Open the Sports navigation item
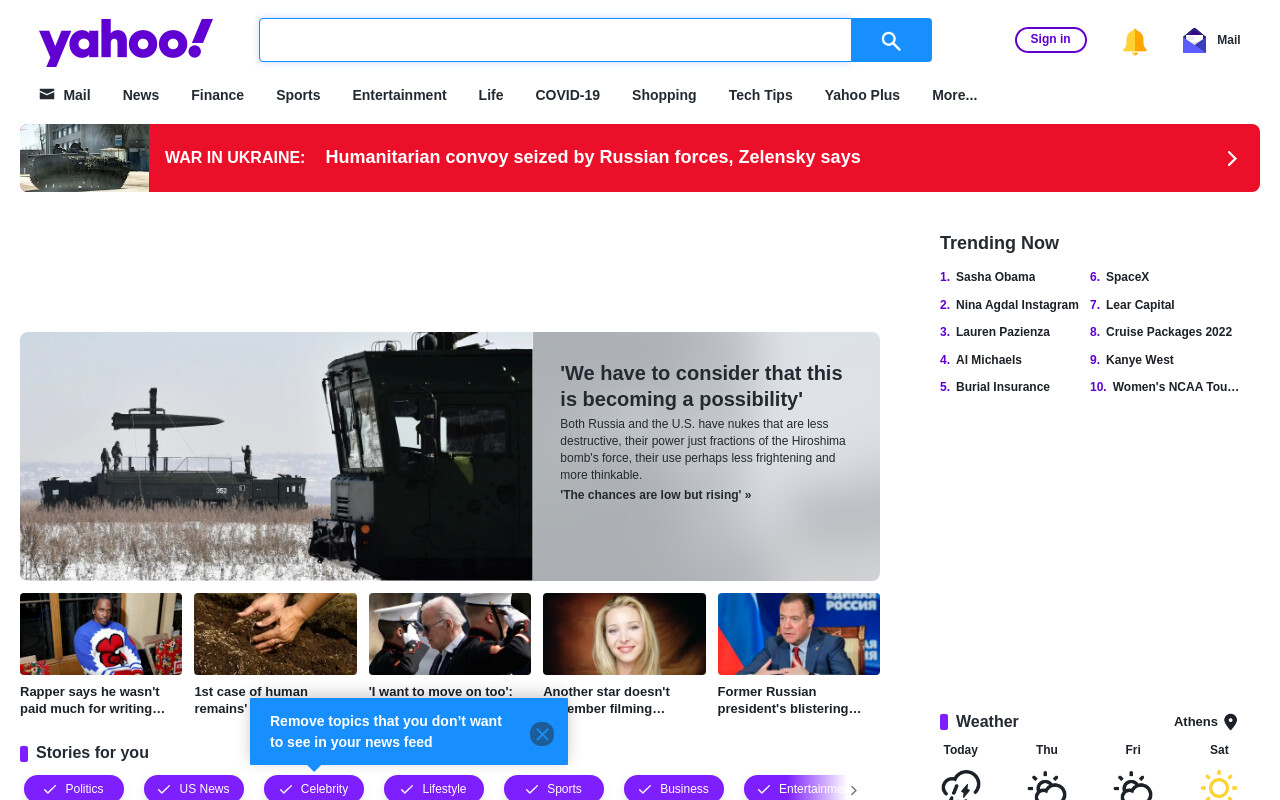 point(298,95)
